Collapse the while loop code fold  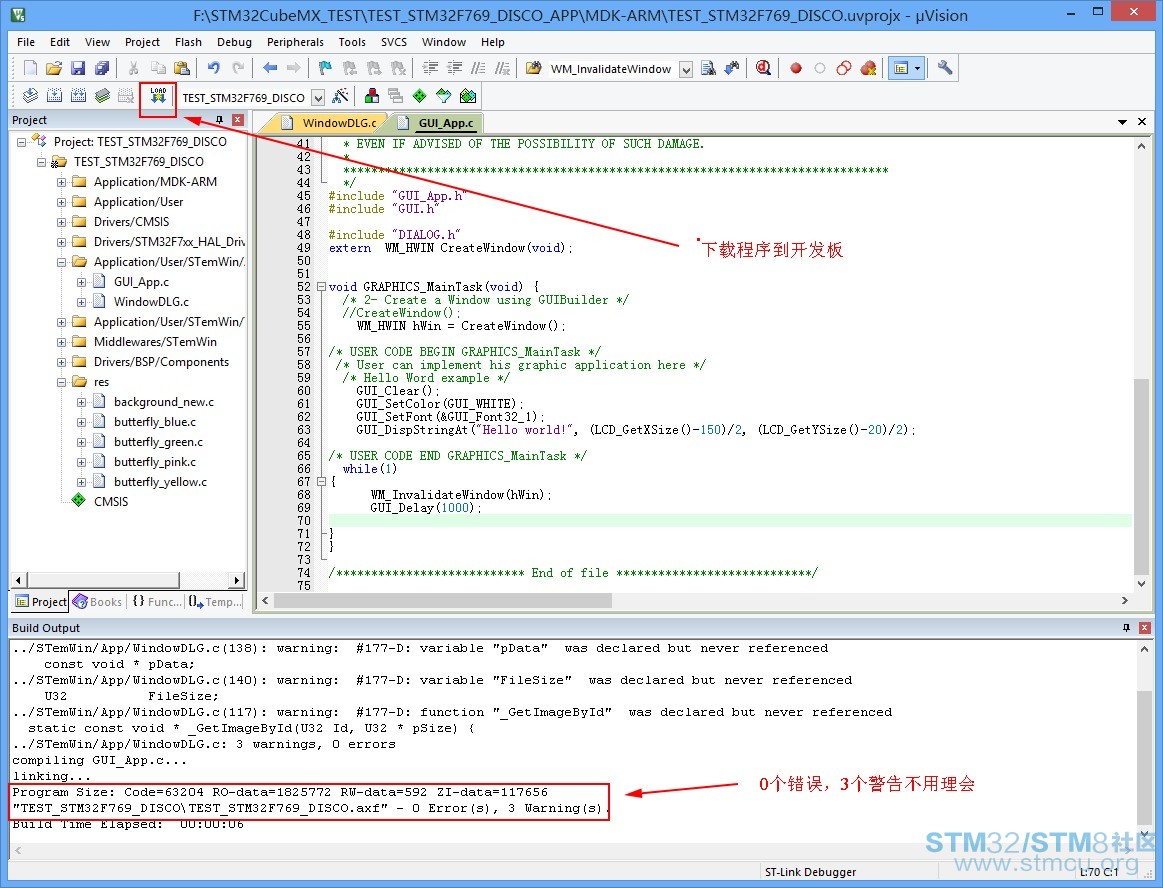pos(321,481)
